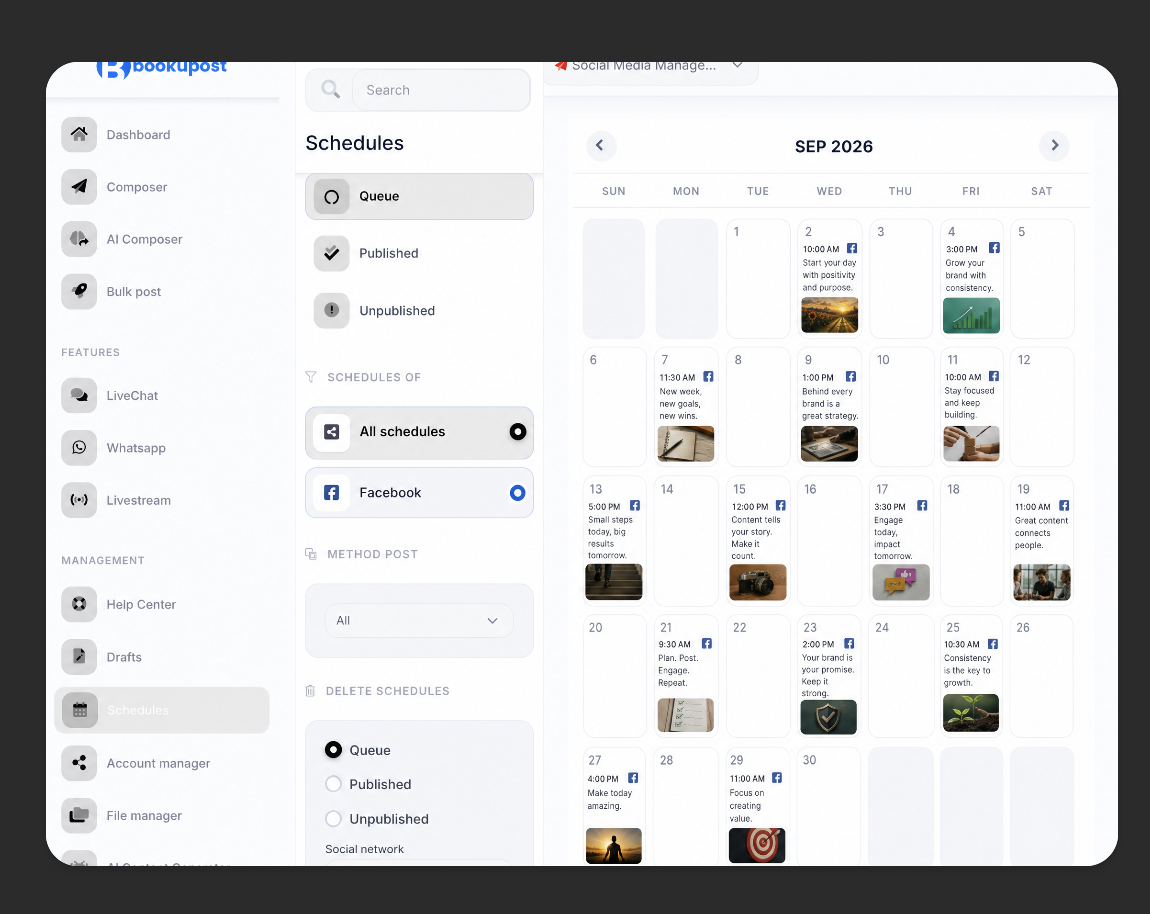This screenshot has height=914, width=1150.
Task: Choose Published under Delete Schedules
Action: click(x=334, y=784)
